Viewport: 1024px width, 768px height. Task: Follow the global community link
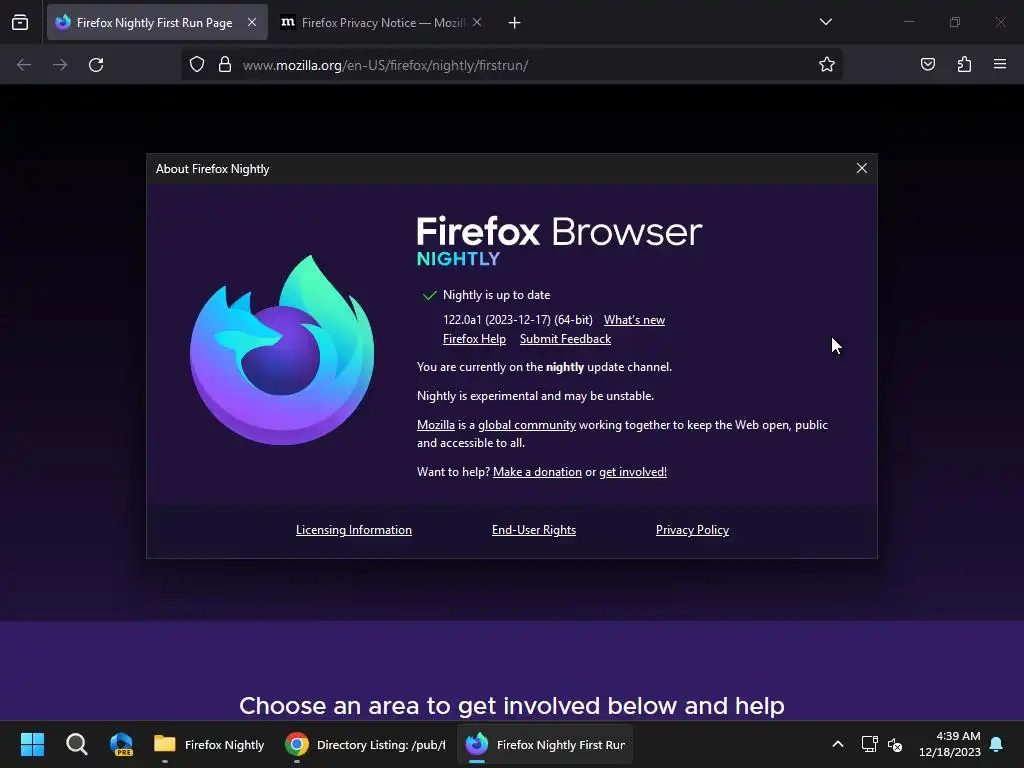point(526,425)
